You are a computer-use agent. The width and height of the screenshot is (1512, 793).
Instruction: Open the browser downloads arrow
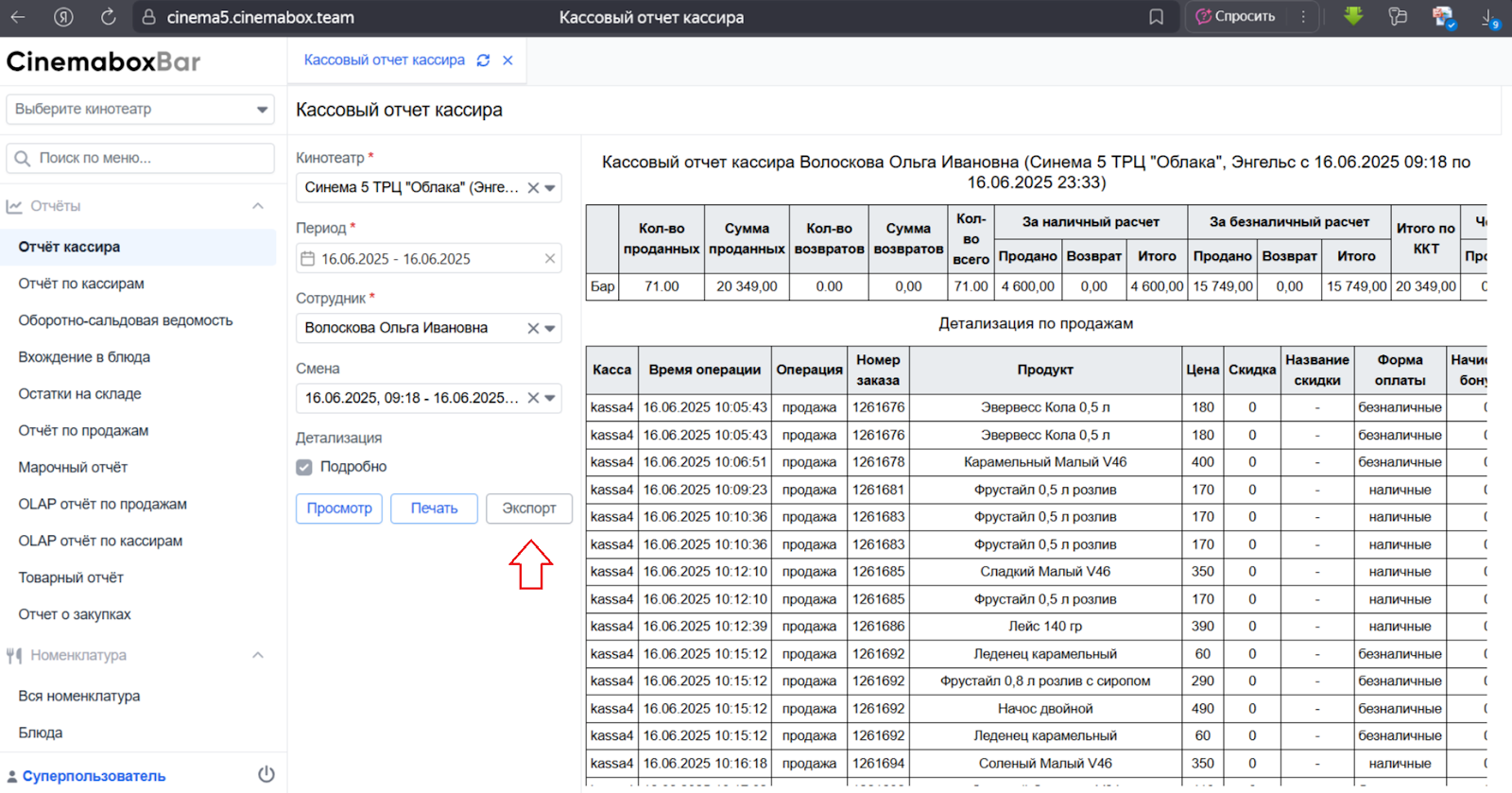coord(1488,17)
